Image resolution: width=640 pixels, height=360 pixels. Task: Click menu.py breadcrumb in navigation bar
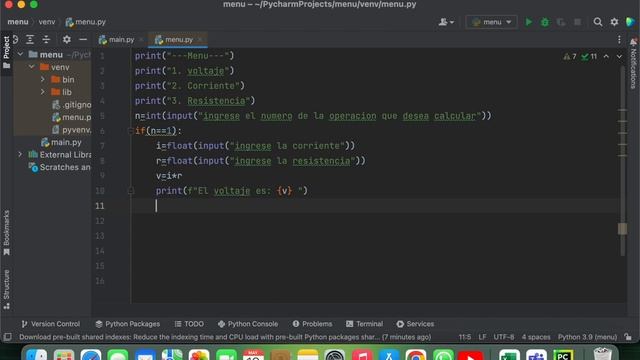tap(86, 22)
